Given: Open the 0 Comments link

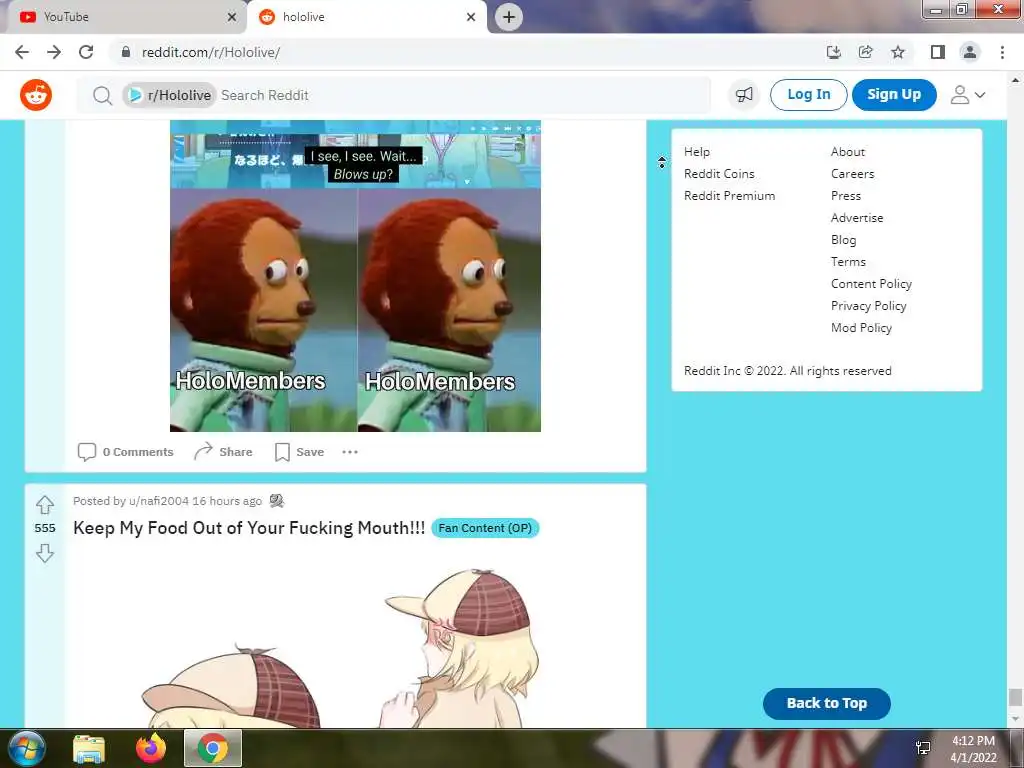Looking at the screenshot, I should pos(125,452).
